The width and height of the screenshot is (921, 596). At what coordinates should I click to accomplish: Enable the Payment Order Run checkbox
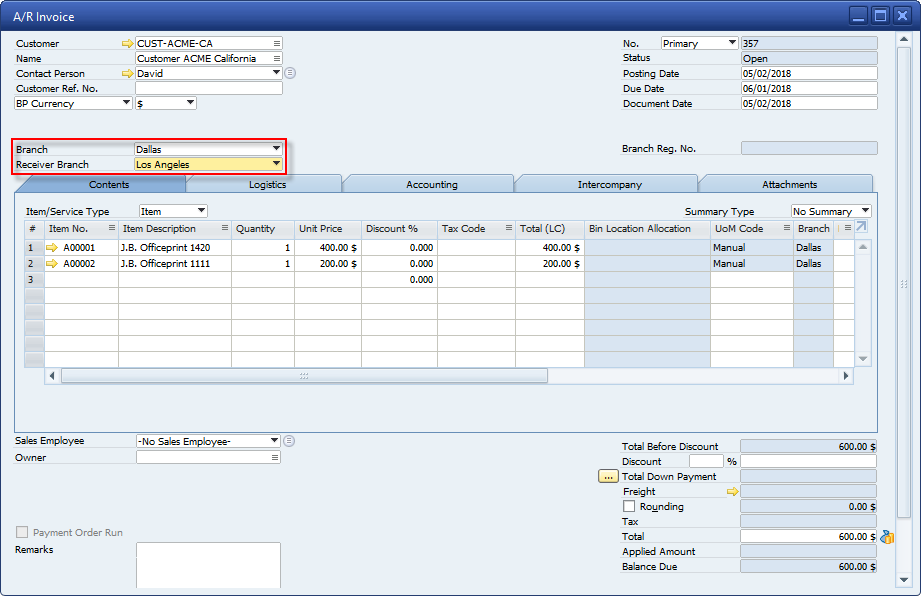click(22, 533)
